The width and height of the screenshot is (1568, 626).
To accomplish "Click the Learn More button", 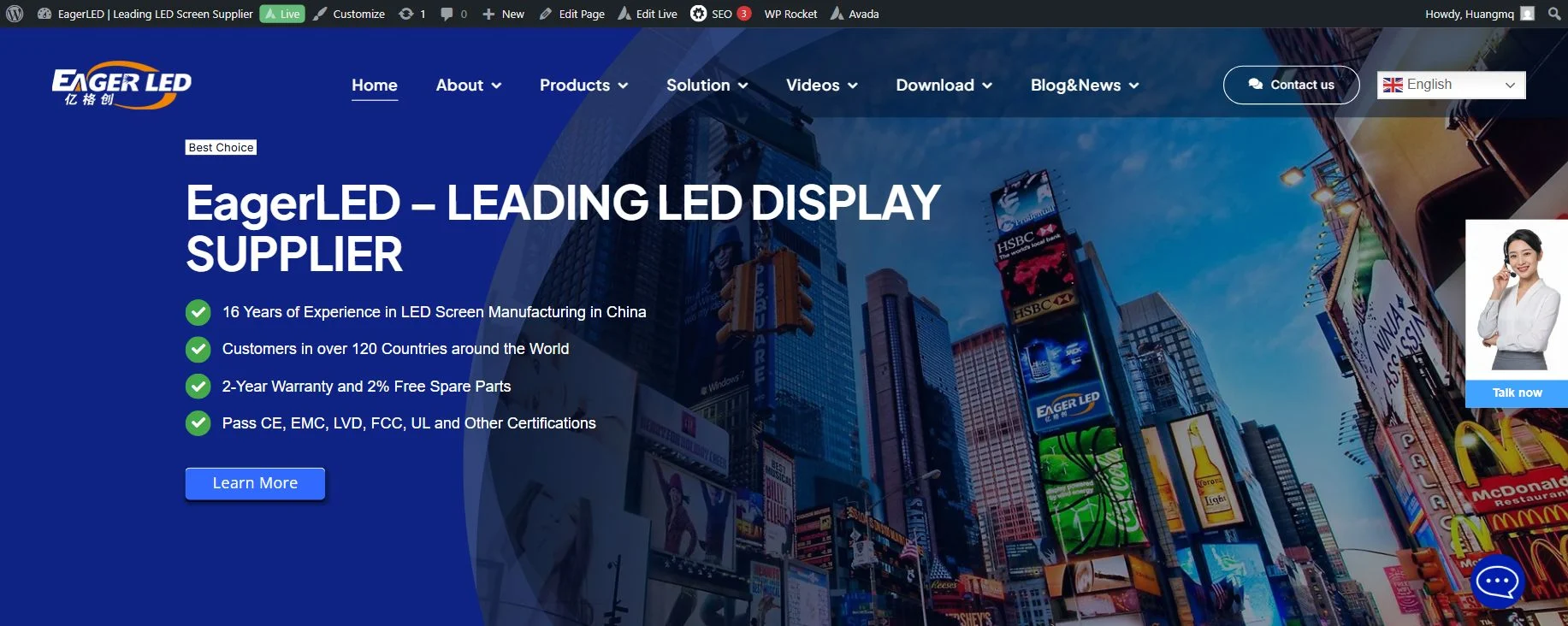I will coord(255,483).
